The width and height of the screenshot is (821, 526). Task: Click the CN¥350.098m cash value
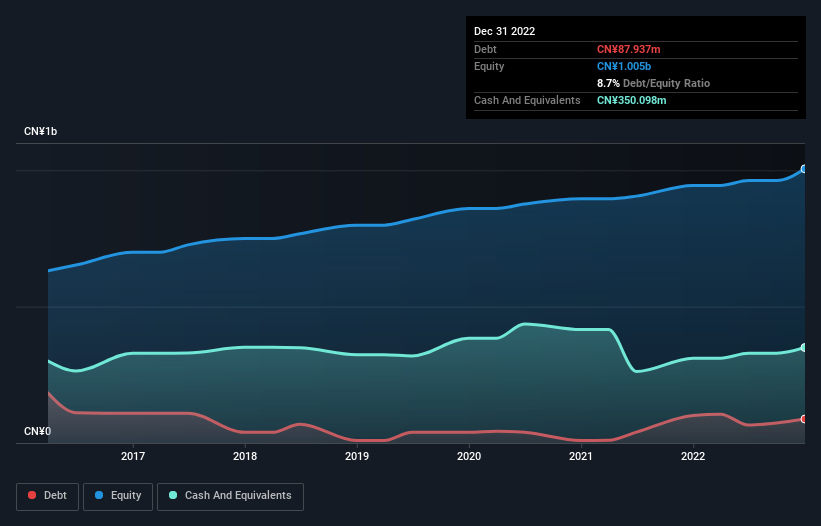[631, 100]
